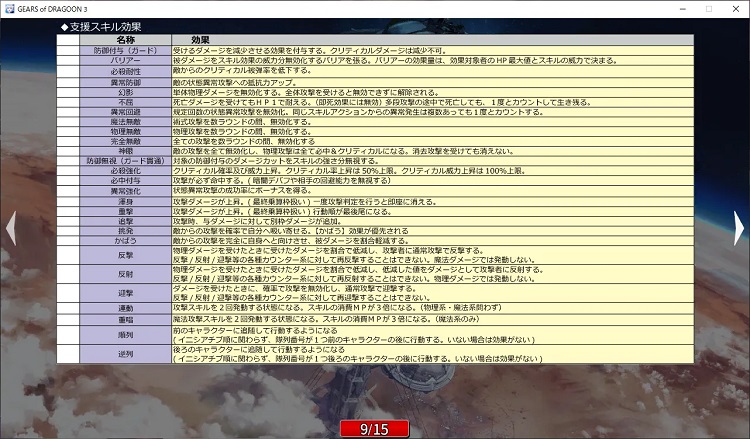This screenshot has height=439, width=750.
Task: Click the 順列 description 前のキャラクターに追随
Action: pos(255,331)
